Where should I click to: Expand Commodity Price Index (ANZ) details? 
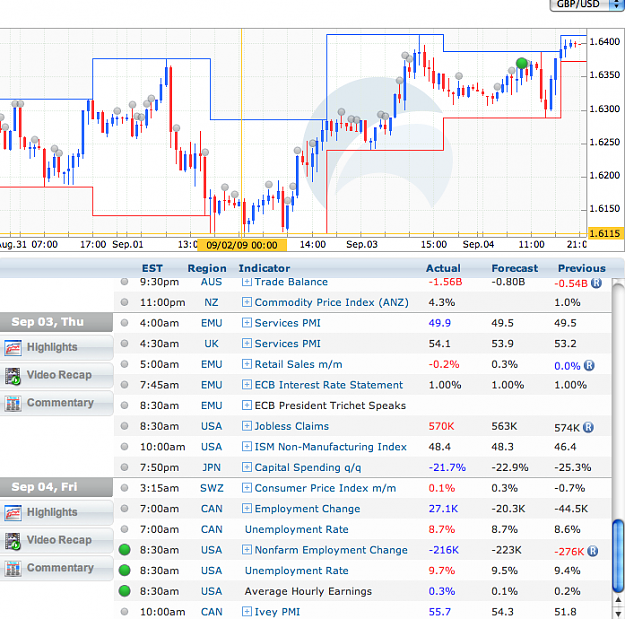coord(247,302)
